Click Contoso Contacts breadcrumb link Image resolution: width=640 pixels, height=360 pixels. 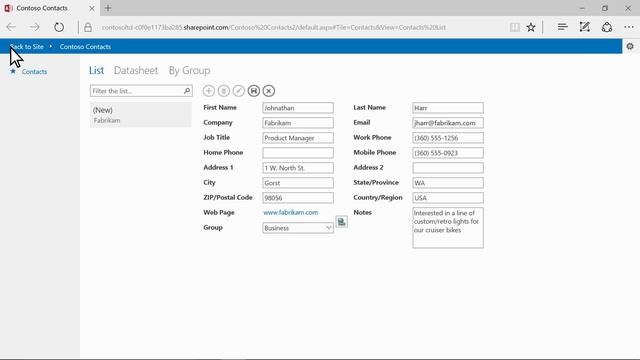coord(85,47)
